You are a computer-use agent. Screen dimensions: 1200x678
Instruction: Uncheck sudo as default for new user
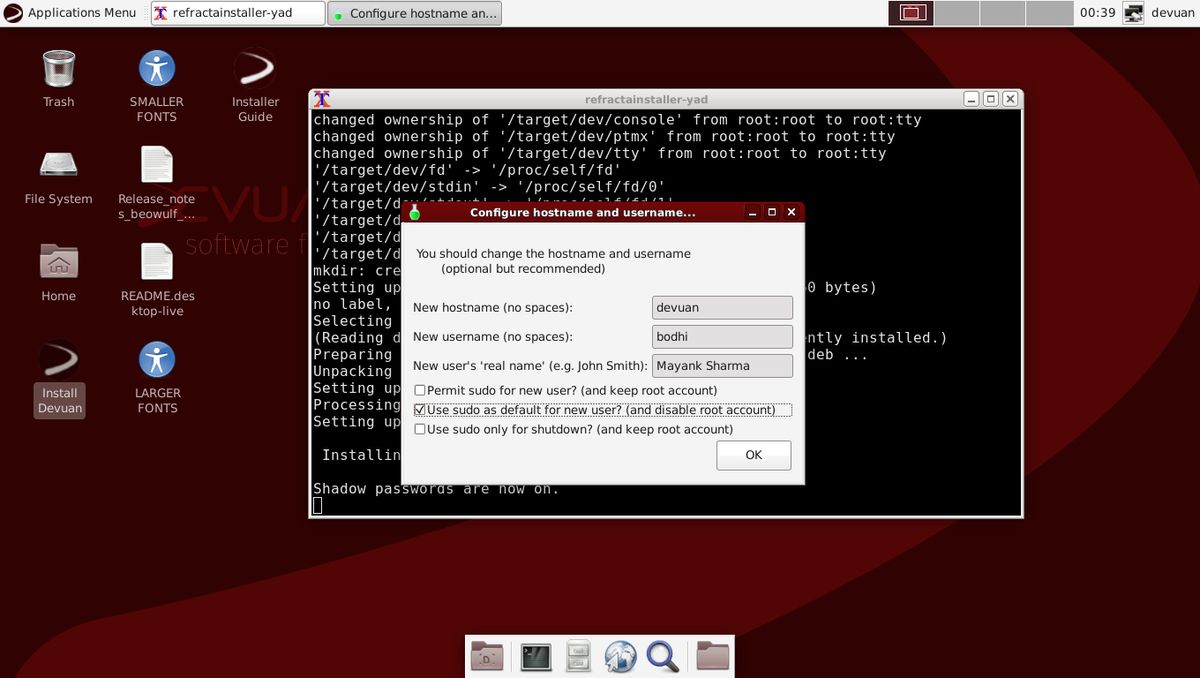(420, 409)
